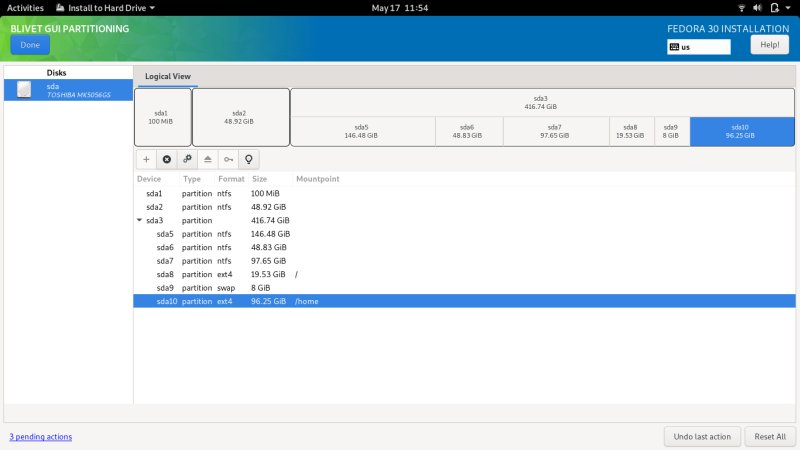Open system menu dropdown arrow
Viewport: 800px width, 450px height.
788,8
